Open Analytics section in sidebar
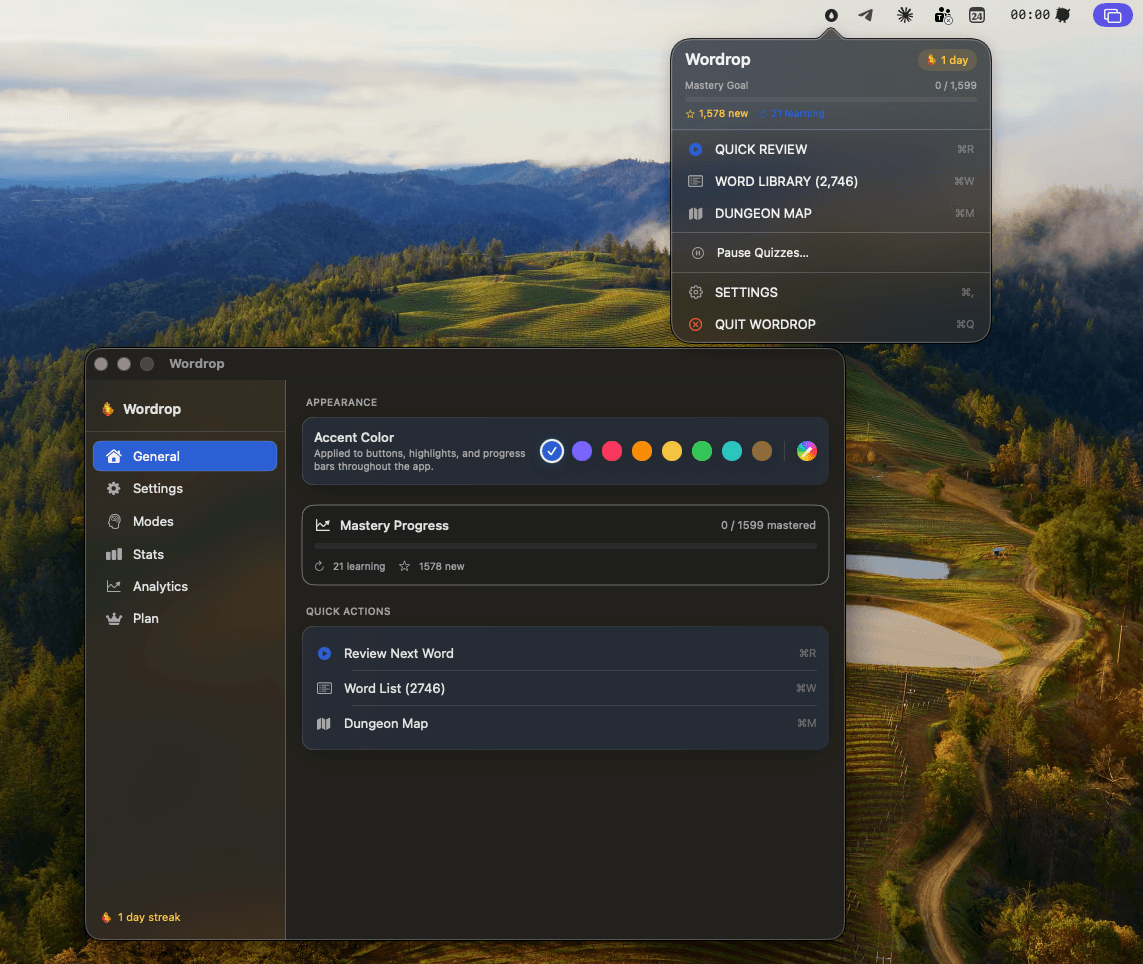Screen dimensions: 1143x964 pos(185,586)
